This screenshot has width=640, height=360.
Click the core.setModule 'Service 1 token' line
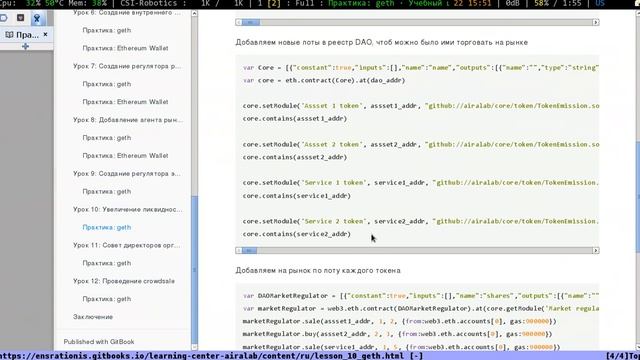[420, 183]
